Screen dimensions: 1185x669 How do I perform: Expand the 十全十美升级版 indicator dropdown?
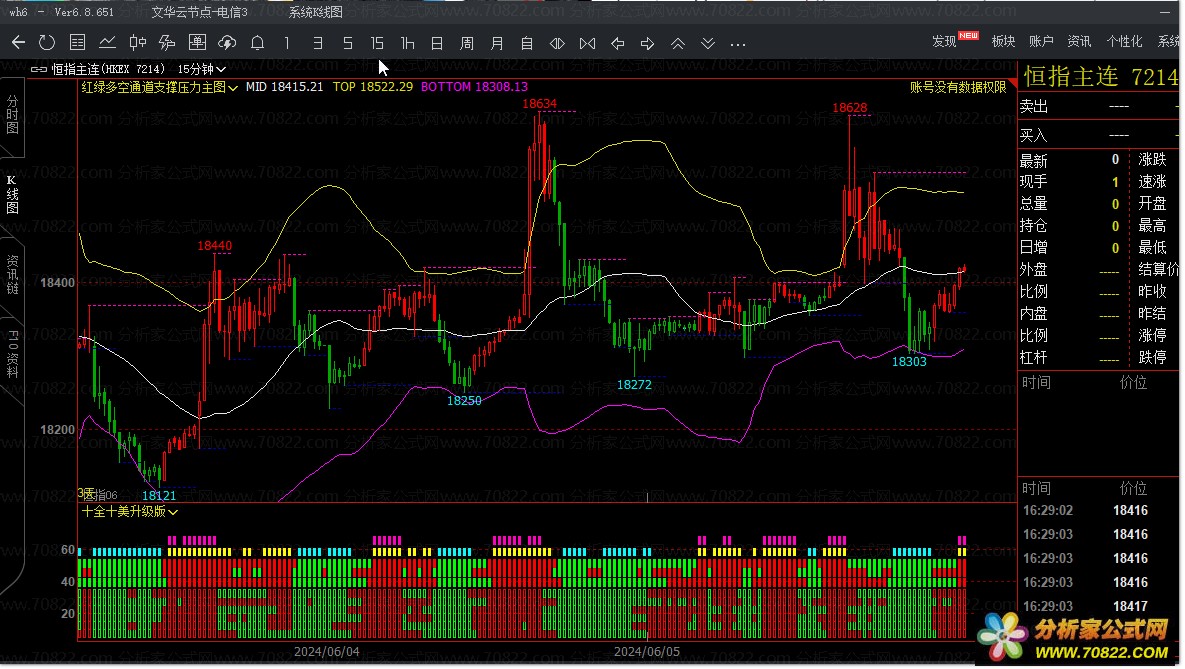tap(129, 512)
